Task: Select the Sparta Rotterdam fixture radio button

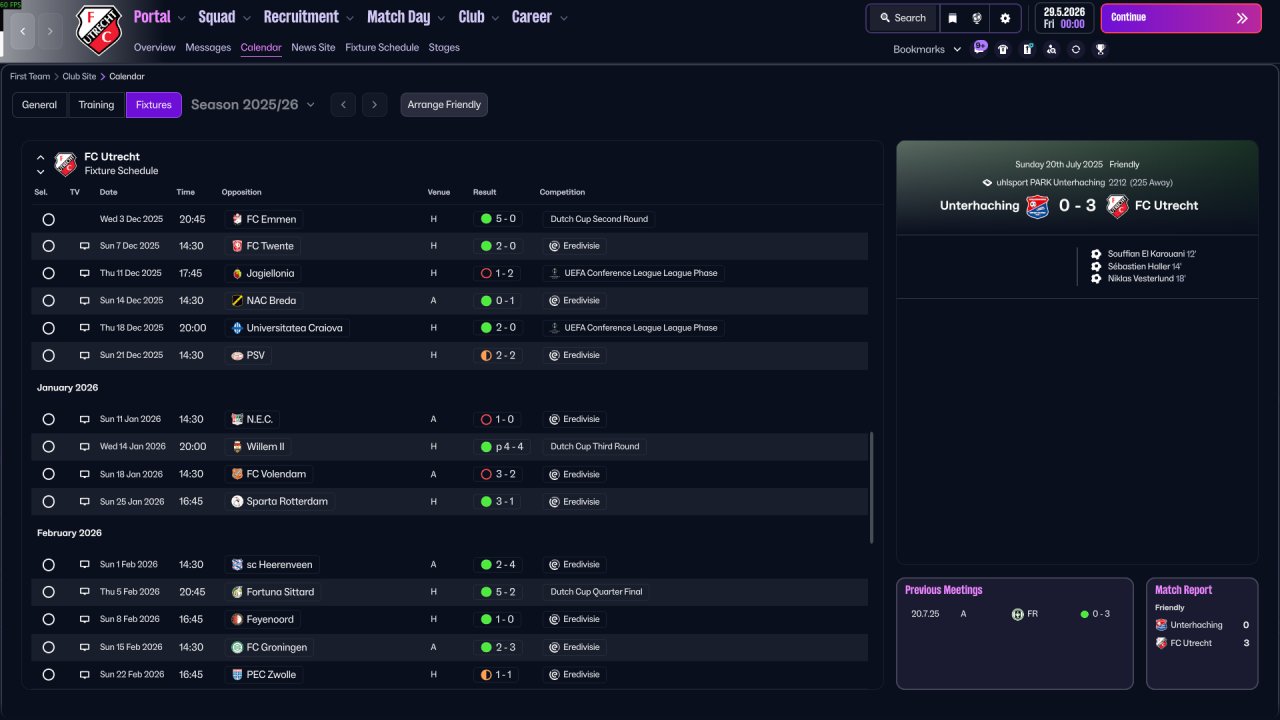Action: 48,502
